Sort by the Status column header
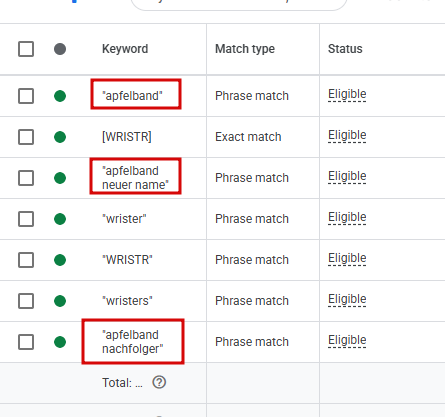The height and width of the screenshot is (417, 445). click(345, 49)
